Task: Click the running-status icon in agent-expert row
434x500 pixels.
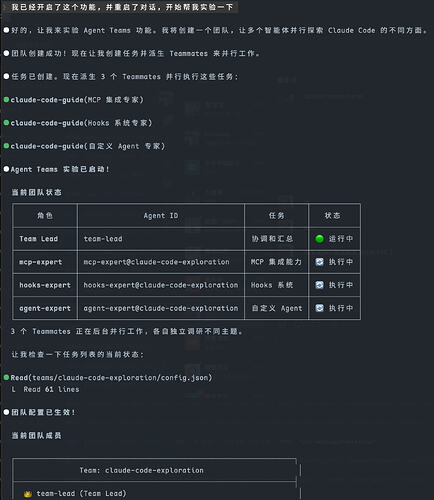Action: [319, 308]
